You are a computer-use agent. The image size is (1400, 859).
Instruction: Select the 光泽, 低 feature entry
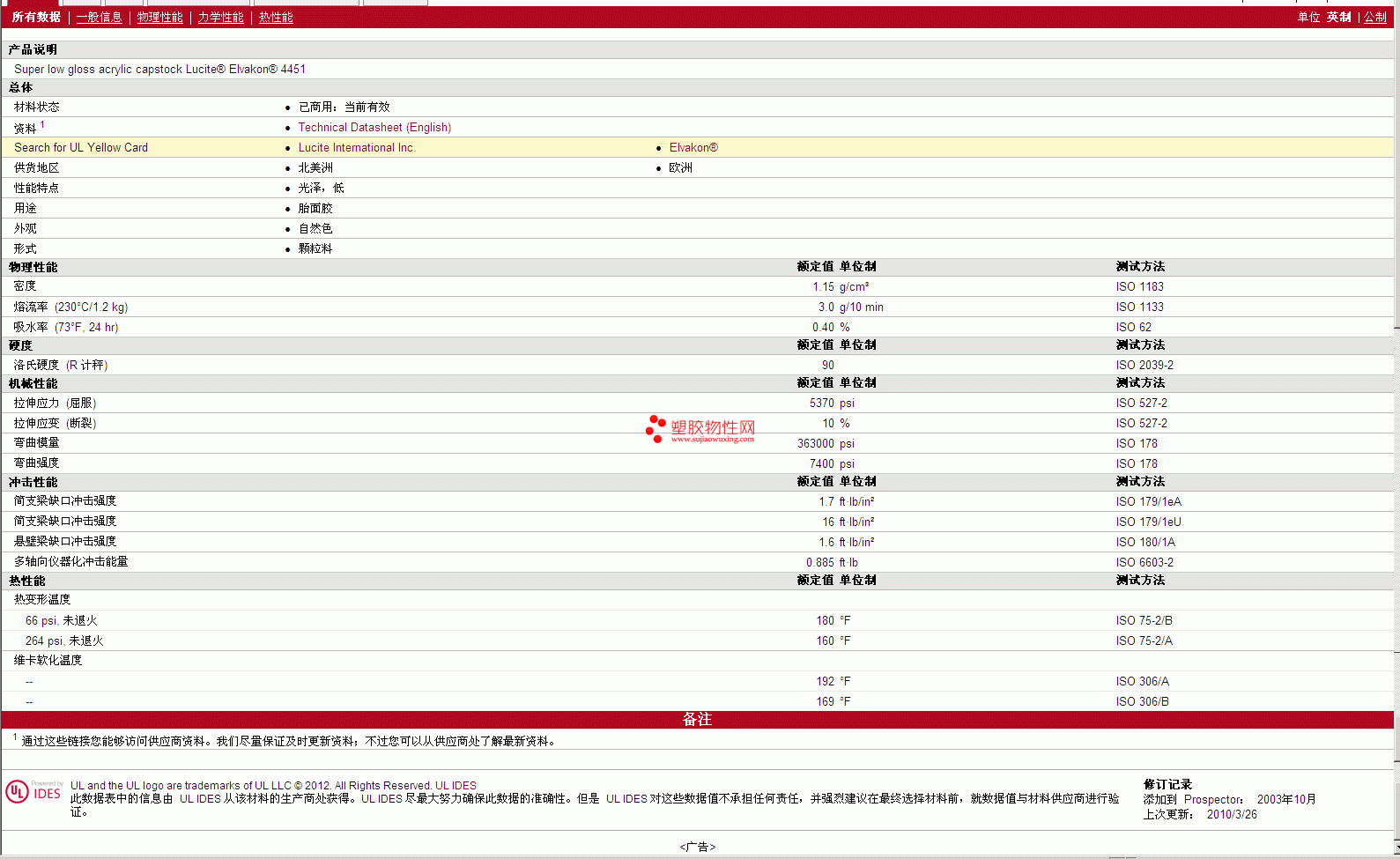tap(321, 189)
